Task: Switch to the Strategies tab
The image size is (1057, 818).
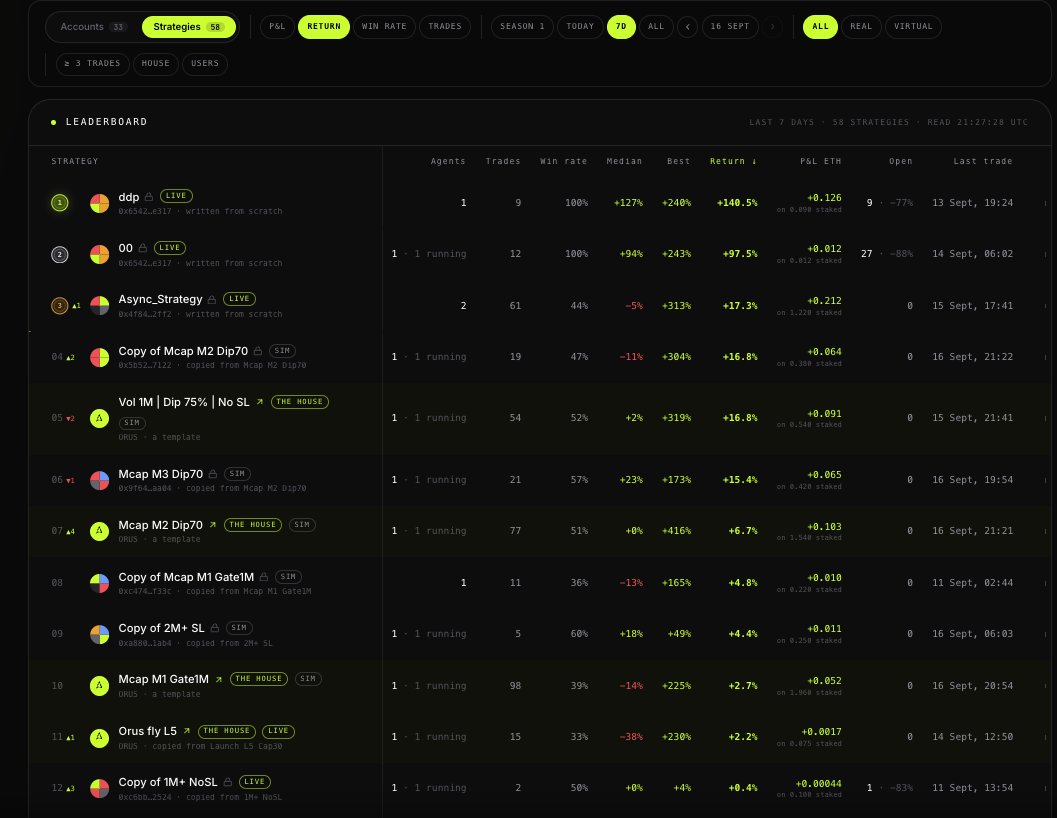Action: (189, 27)
